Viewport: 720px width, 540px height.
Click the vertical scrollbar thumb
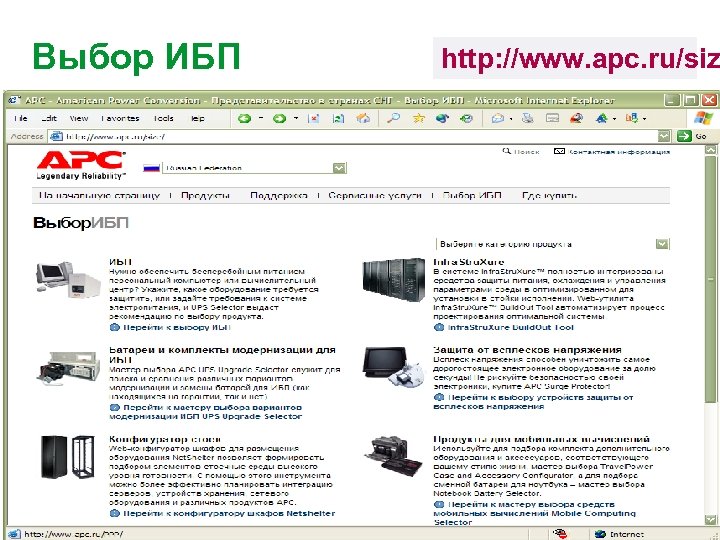(710, 280)
